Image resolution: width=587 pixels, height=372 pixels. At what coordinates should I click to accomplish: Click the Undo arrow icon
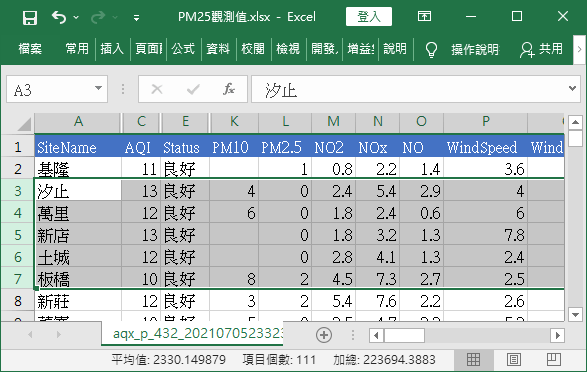point(59,17)
